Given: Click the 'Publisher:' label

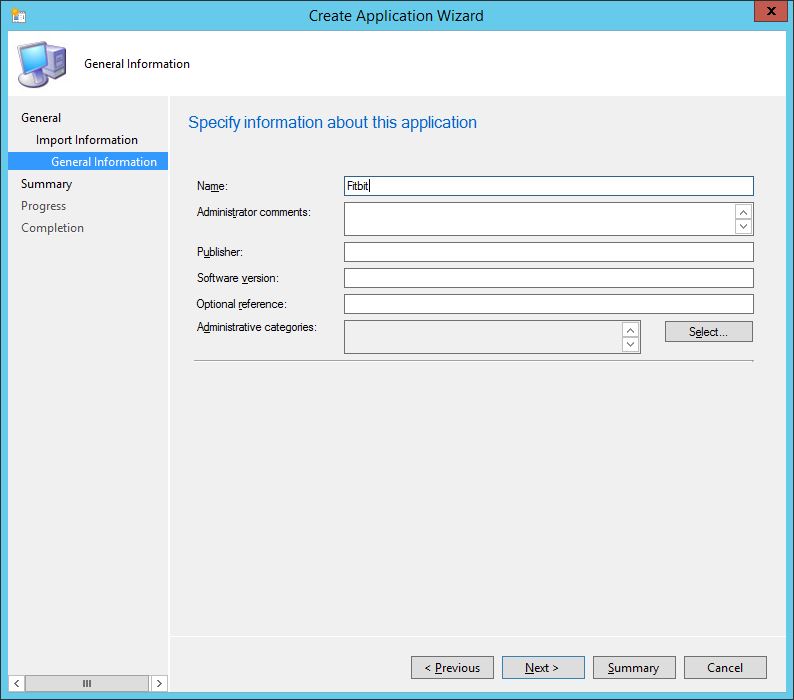Looking at the screenshot, I should pos(220,252).
